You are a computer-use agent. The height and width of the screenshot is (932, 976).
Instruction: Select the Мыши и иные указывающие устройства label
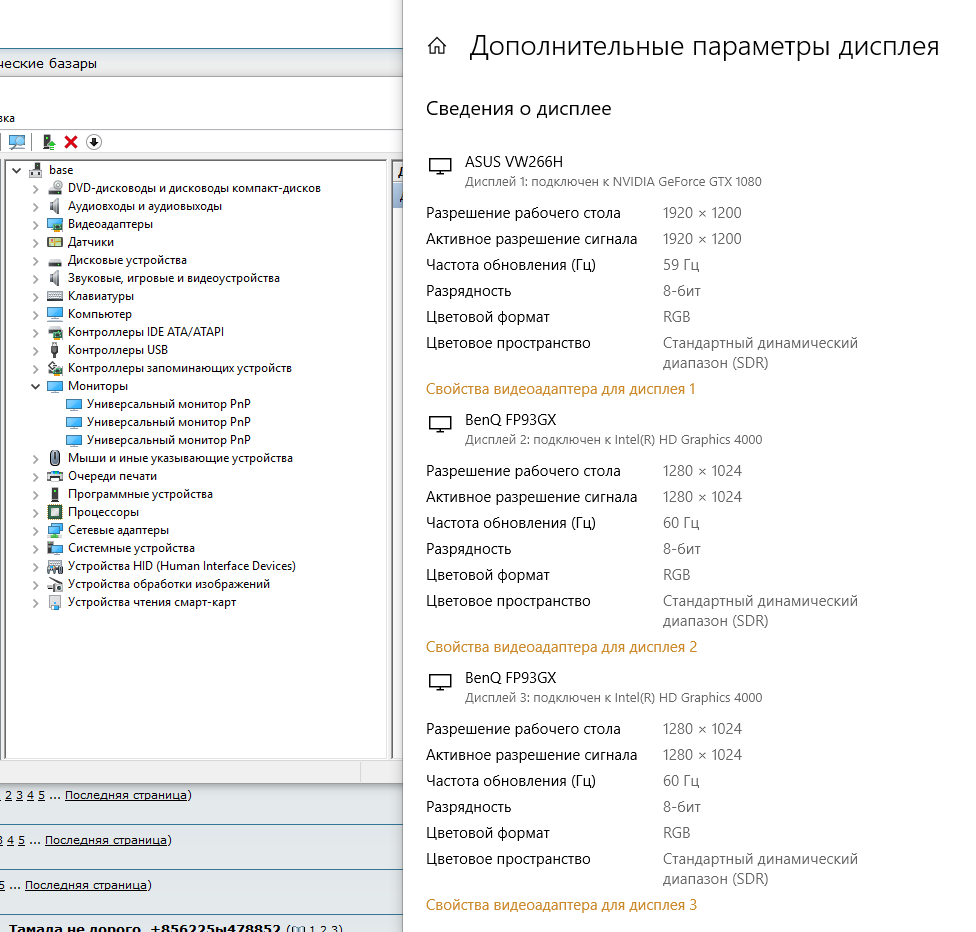[x=180, y=458]
